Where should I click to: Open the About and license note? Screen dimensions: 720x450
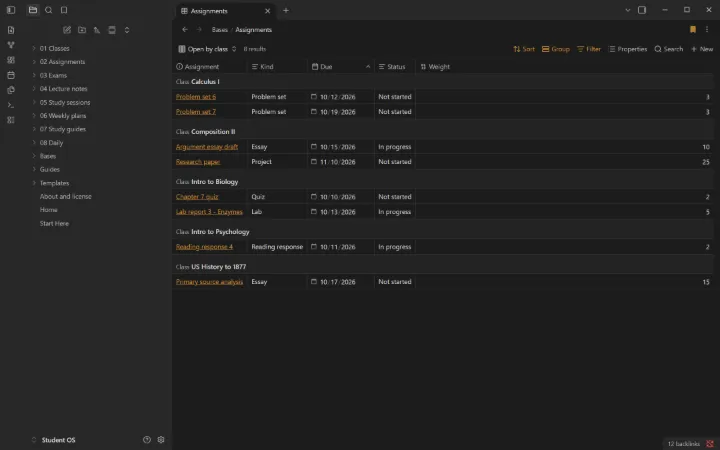point(66,197)
